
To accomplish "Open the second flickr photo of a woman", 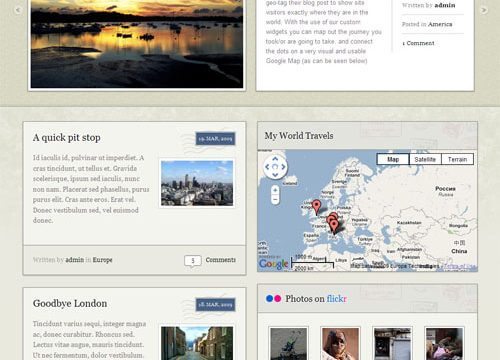I will click(340, 344).
